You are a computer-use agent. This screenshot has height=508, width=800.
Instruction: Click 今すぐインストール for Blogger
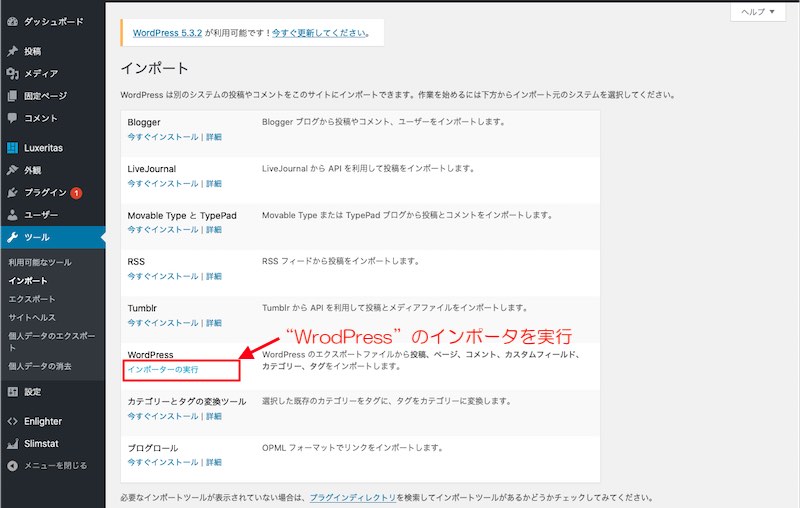163,137
